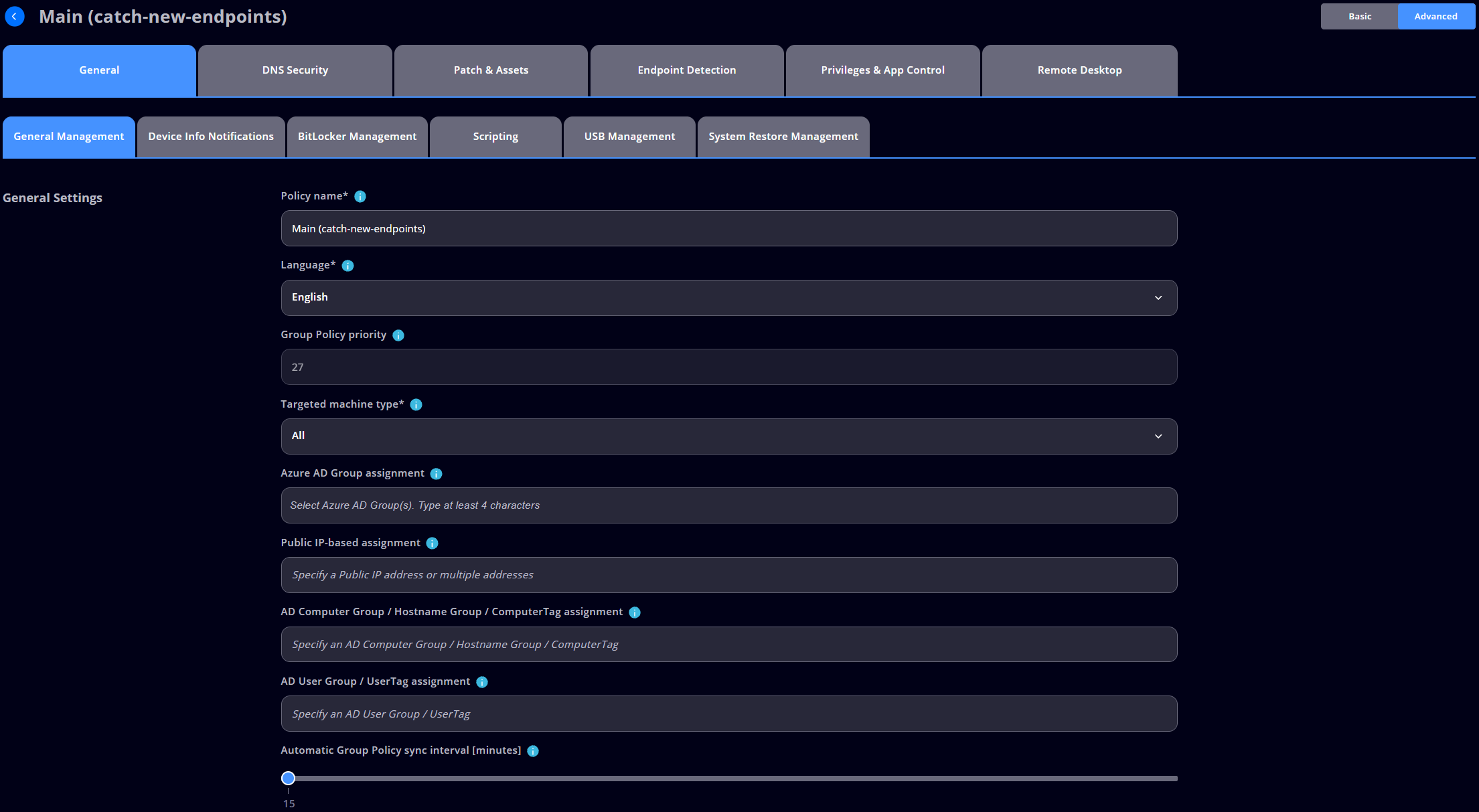The width and height of the screenshot is (1479, 812).
Task: Select the BitLocker Management sub-tab
Action: click(357, 137)
